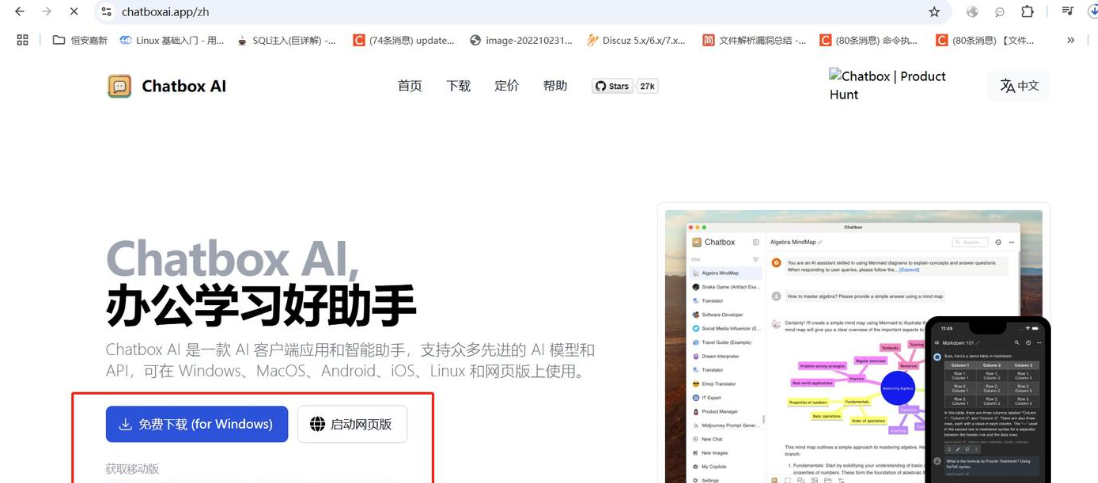
Task: Go to the 首页 nav item
Action: pyautogui.click(x=410, y=86)
